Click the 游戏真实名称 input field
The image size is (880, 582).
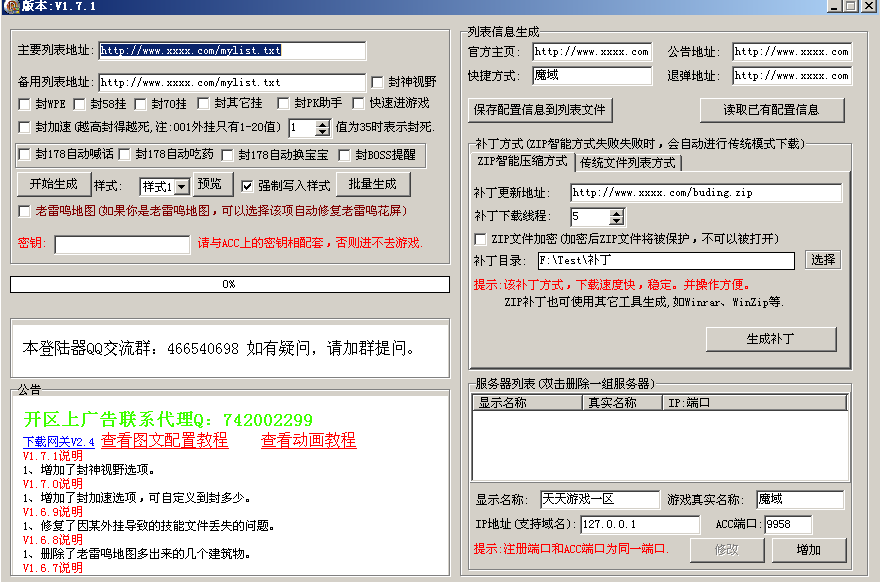pos(800,499)
